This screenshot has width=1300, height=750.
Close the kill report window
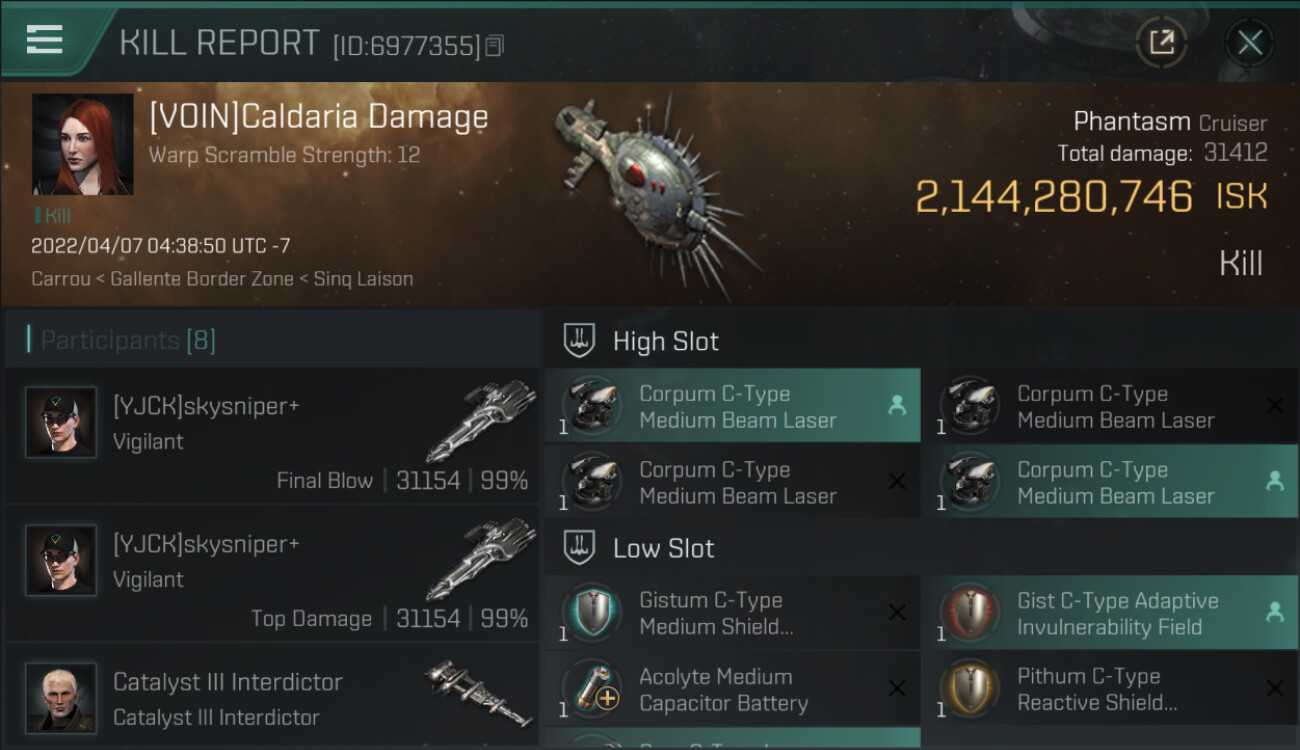[x=1249, y=42]
